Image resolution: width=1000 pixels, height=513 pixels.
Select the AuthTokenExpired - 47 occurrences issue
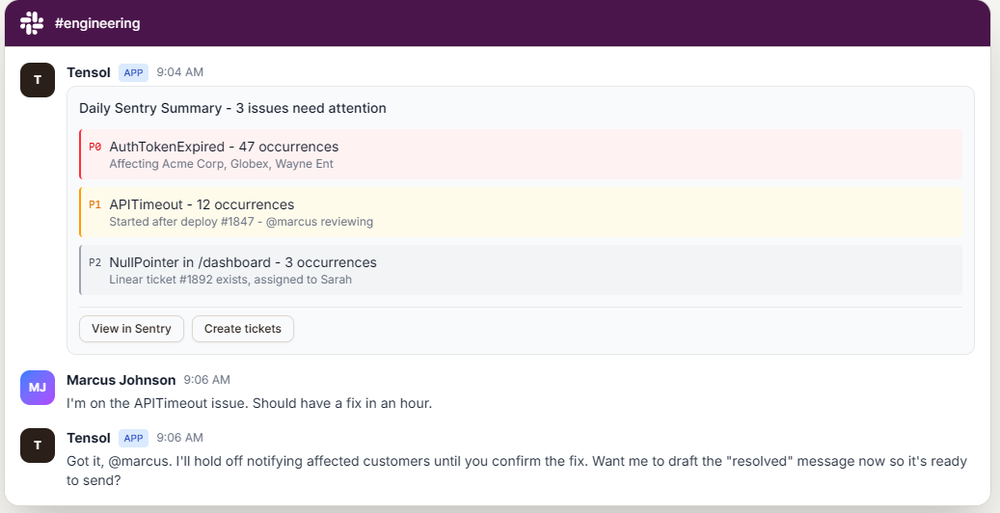[520, 154]
